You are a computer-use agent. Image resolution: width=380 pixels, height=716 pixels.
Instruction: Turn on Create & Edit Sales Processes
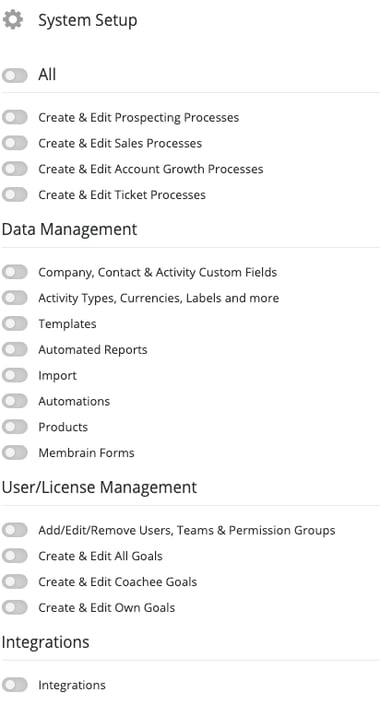pos(15,143)
